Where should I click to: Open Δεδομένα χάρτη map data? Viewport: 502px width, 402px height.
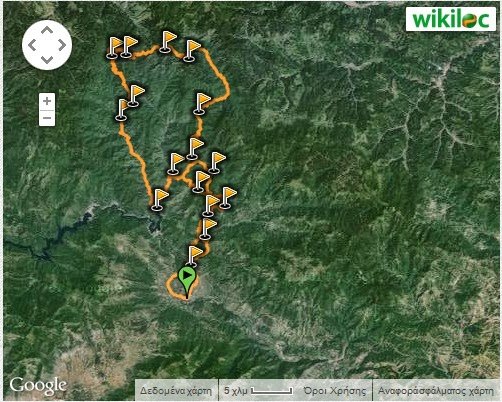pos(176,390)
